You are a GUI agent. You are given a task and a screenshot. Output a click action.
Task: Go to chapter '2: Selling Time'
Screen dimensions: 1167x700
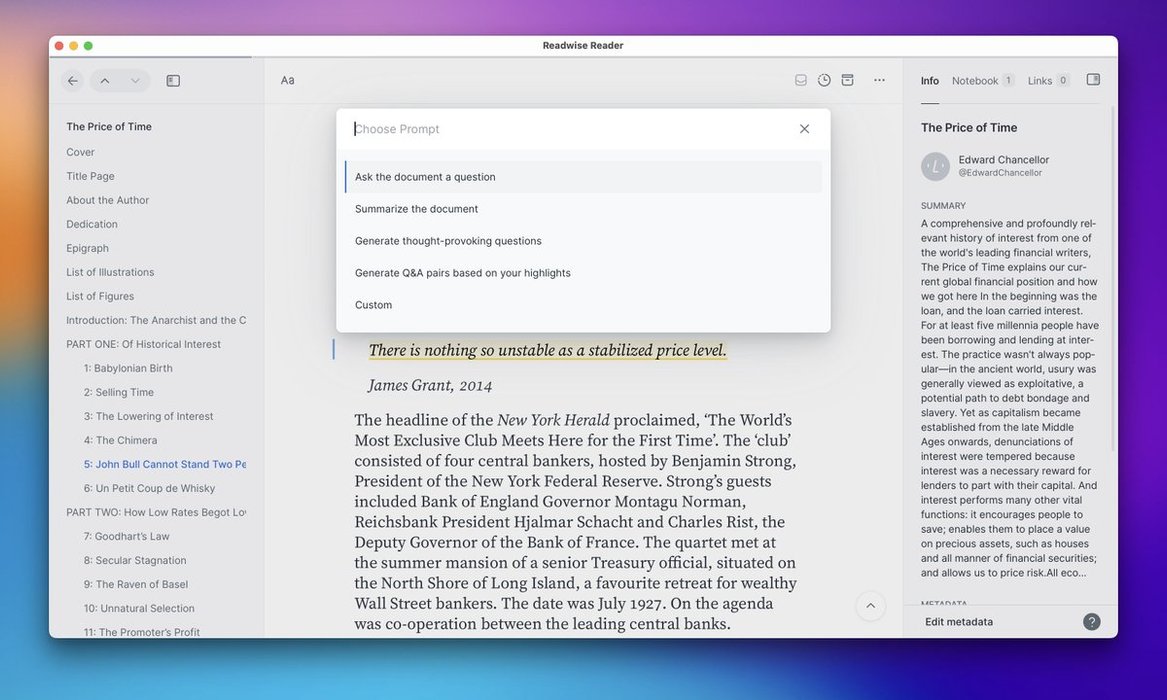click(118, 392)
